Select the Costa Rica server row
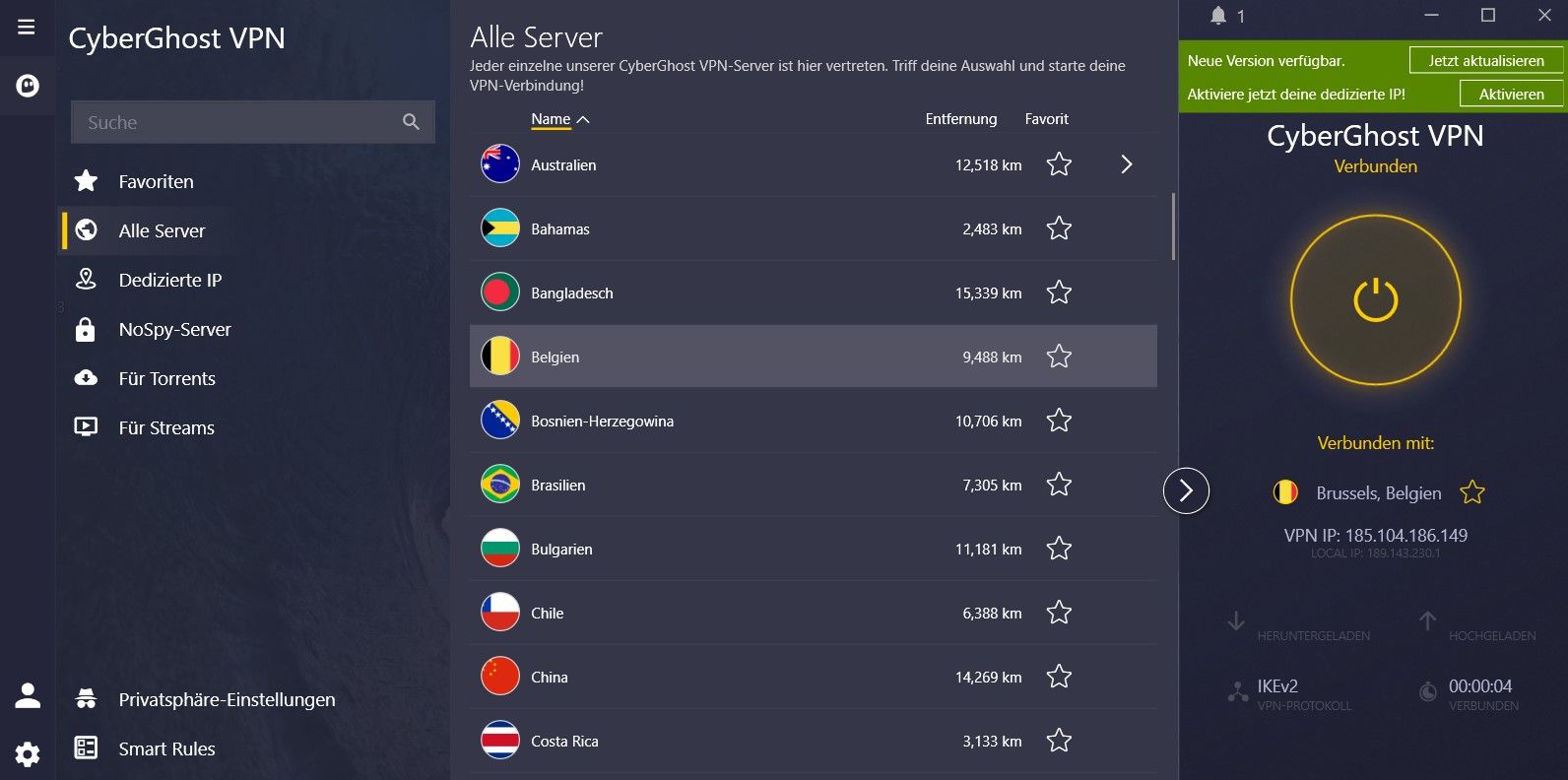 click(814, 741)
